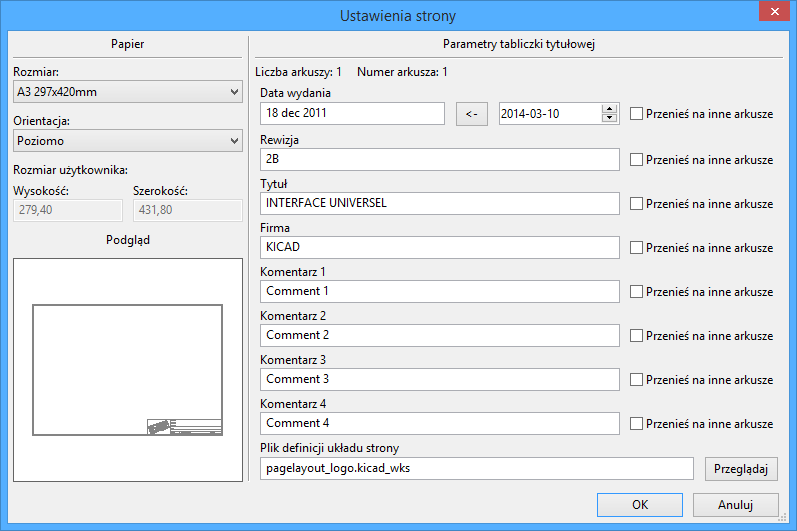
Task: Focus the Firma field containing KICAD
Action: pos(439,247)
